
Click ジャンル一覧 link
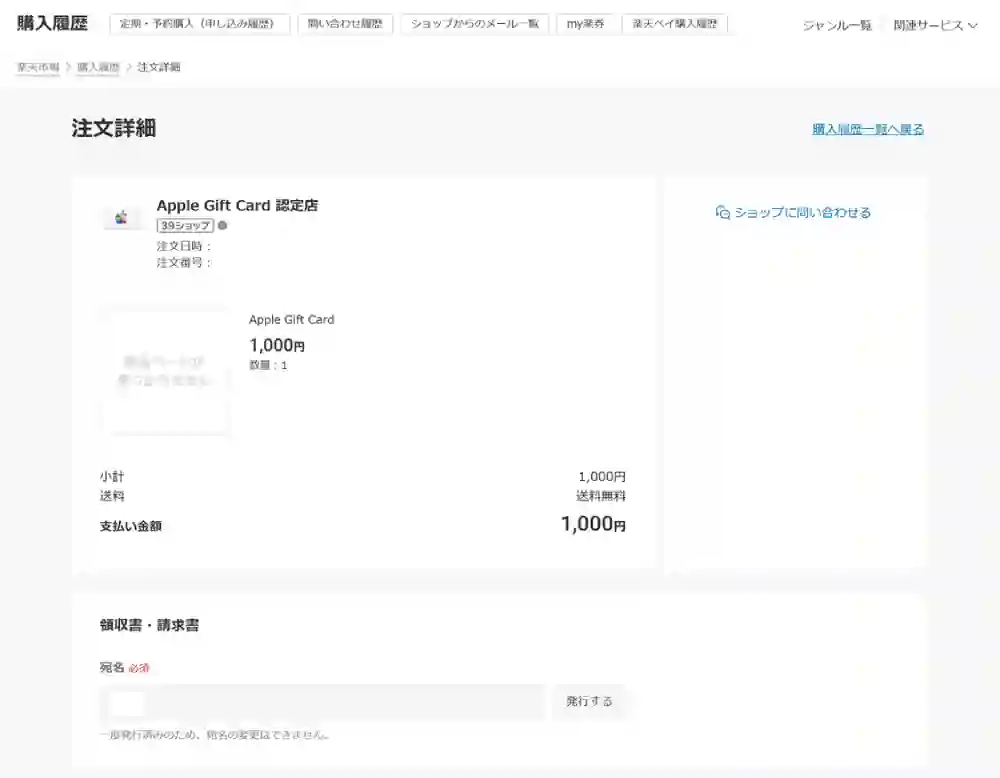coord(837,26)
